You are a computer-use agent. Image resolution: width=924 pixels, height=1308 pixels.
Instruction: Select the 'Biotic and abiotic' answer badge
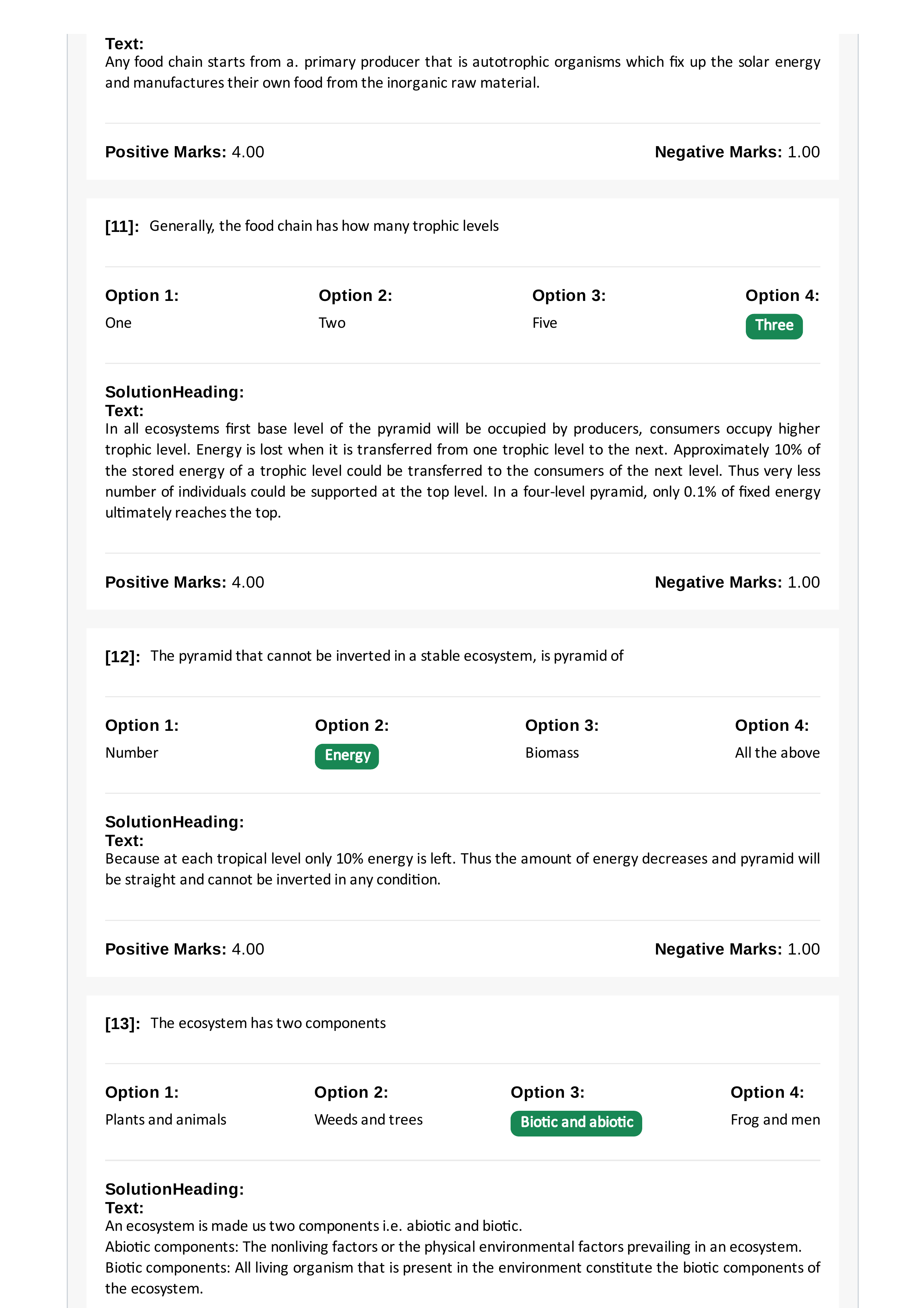tap(576, 1123)
